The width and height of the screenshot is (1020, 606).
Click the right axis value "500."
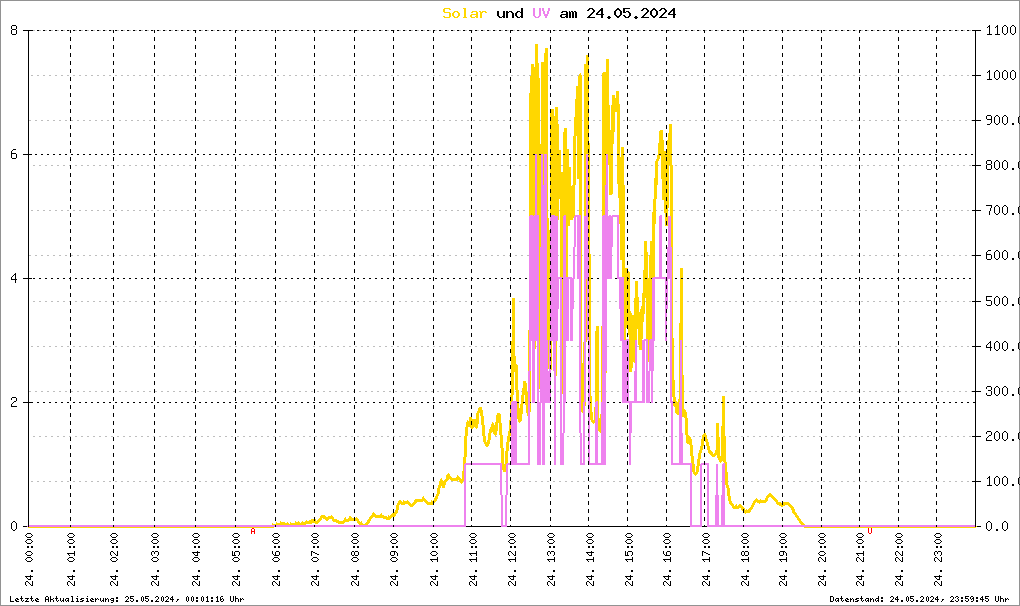[1002, 301]
